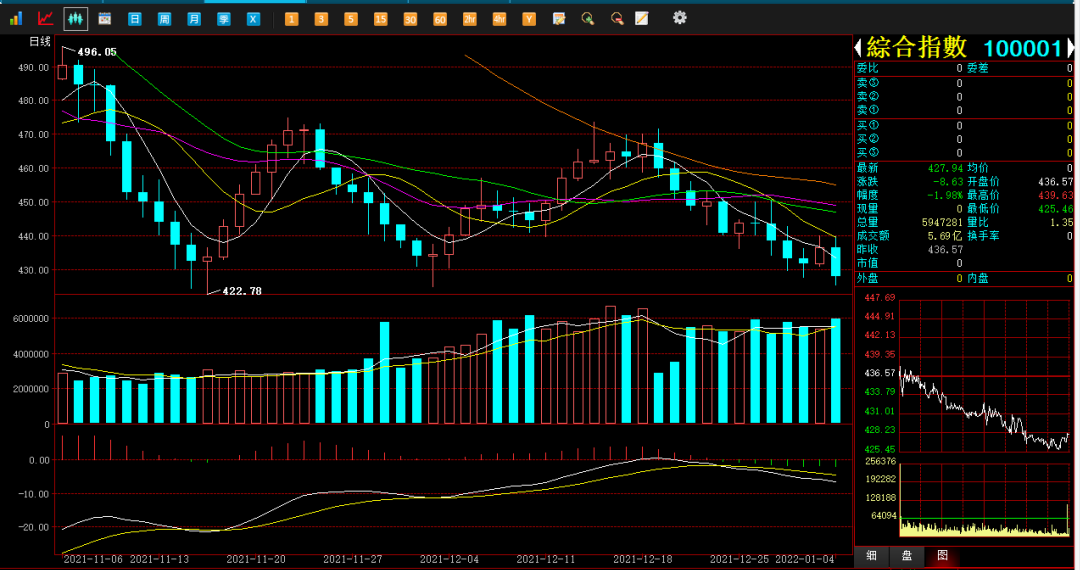Click the total volume 5947281

click(942, 222)
